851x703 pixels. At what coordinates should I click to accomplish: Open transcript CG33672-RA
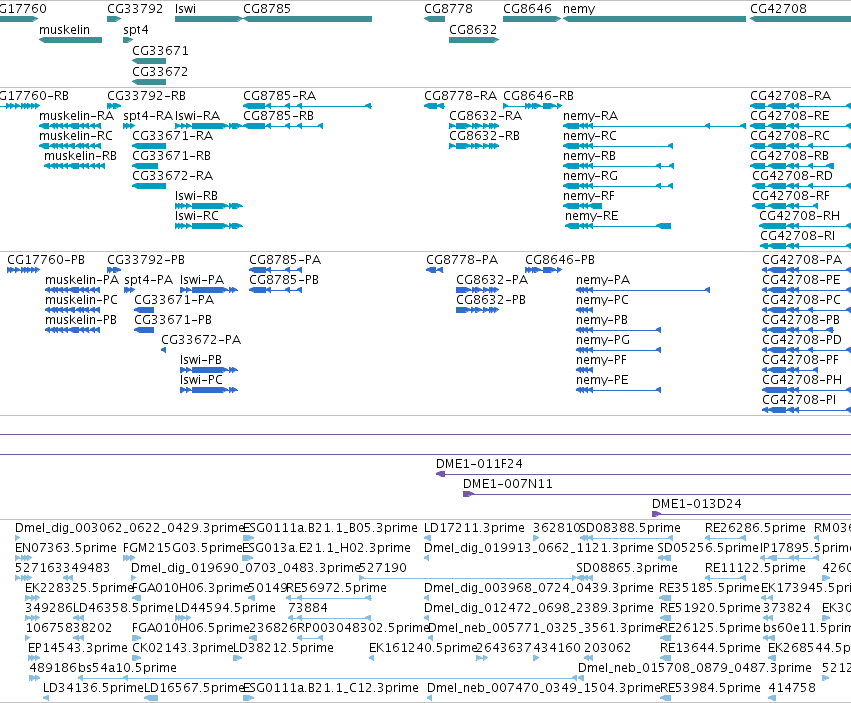click(173, 176)
